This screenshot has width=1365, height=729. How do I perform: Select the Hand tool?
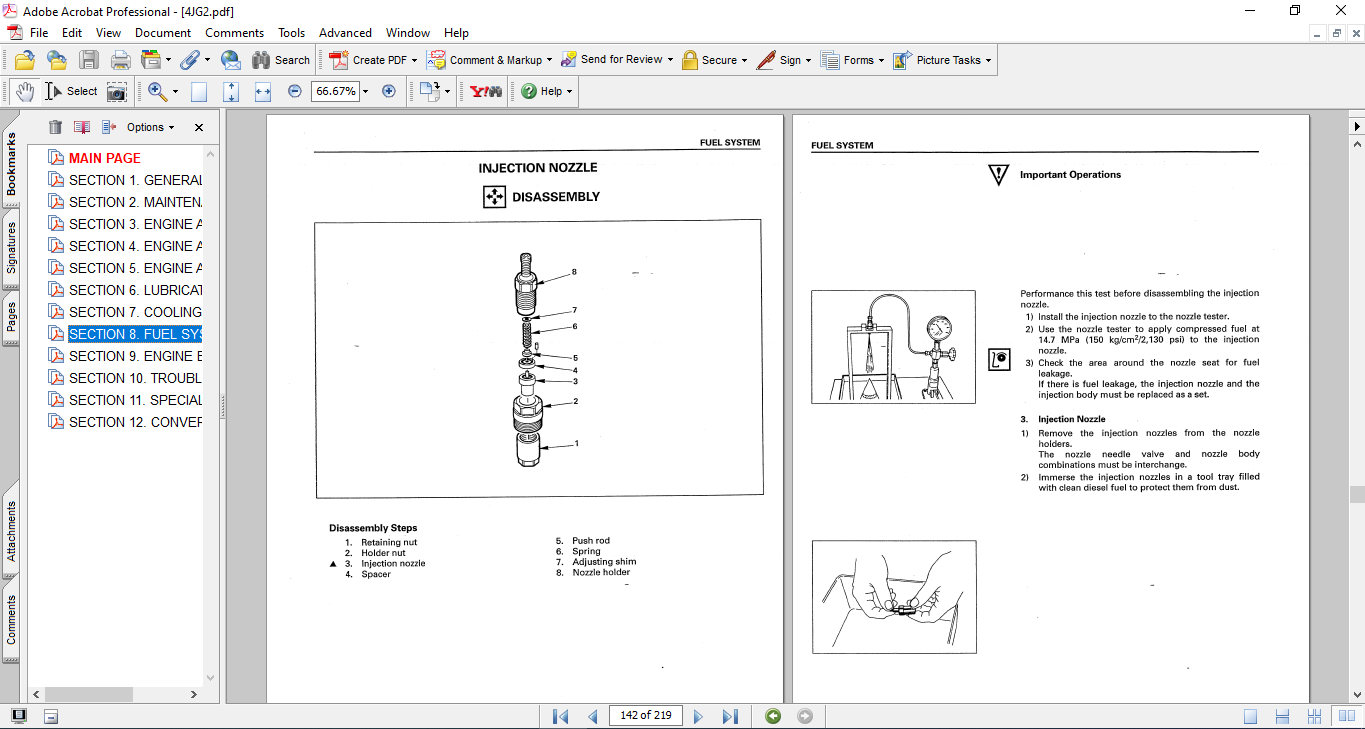click(24, 91)
